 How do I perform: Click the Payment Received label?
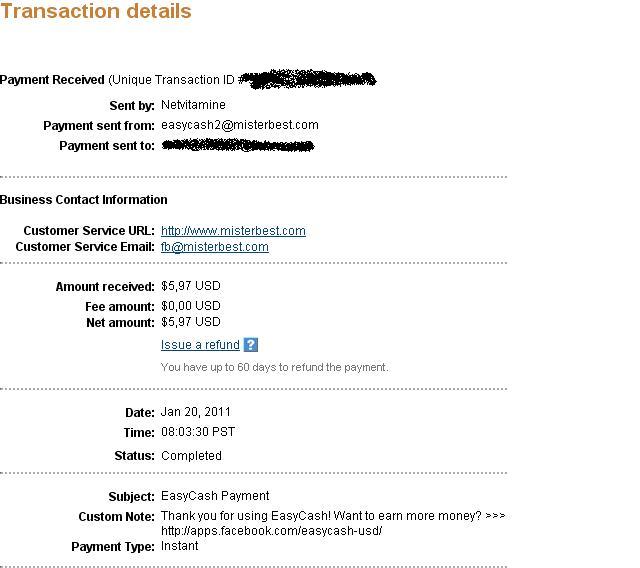[x=52, y=80]
